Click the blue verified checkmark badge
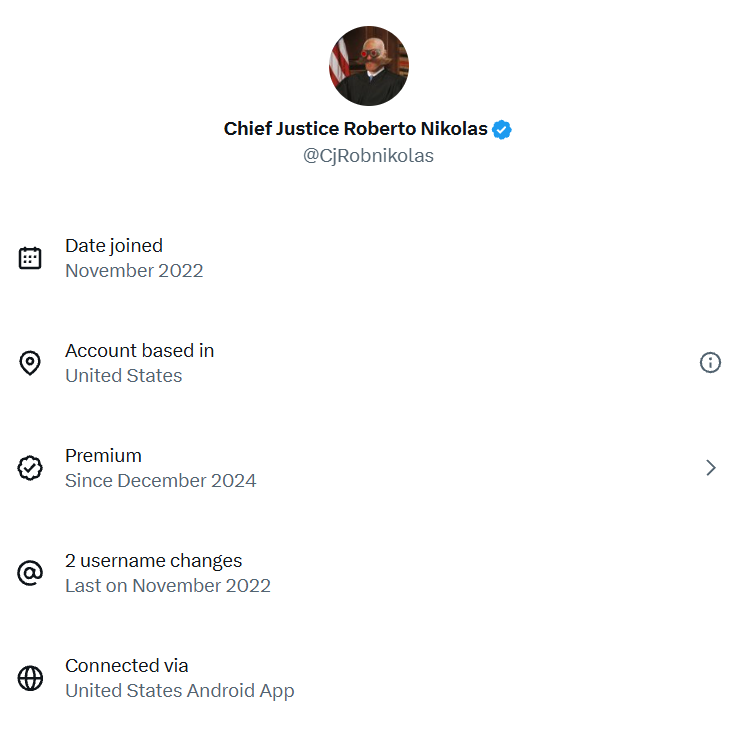This screenshot has height=732, width=739. tap(501, 130)
